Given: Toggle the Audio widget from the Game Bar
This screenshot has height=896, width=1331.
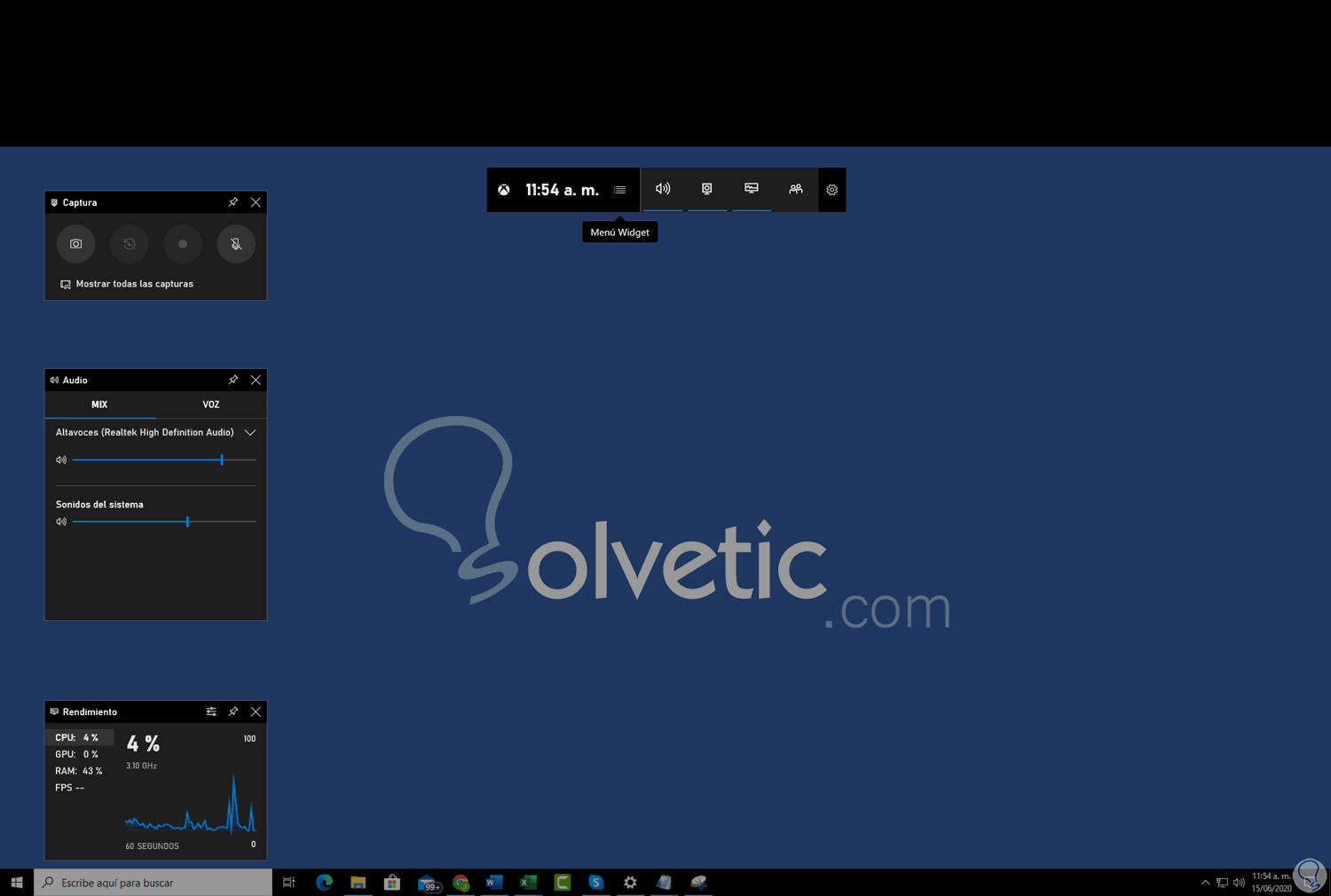Looking at the screenshot, I should click(x=663, y=189).
